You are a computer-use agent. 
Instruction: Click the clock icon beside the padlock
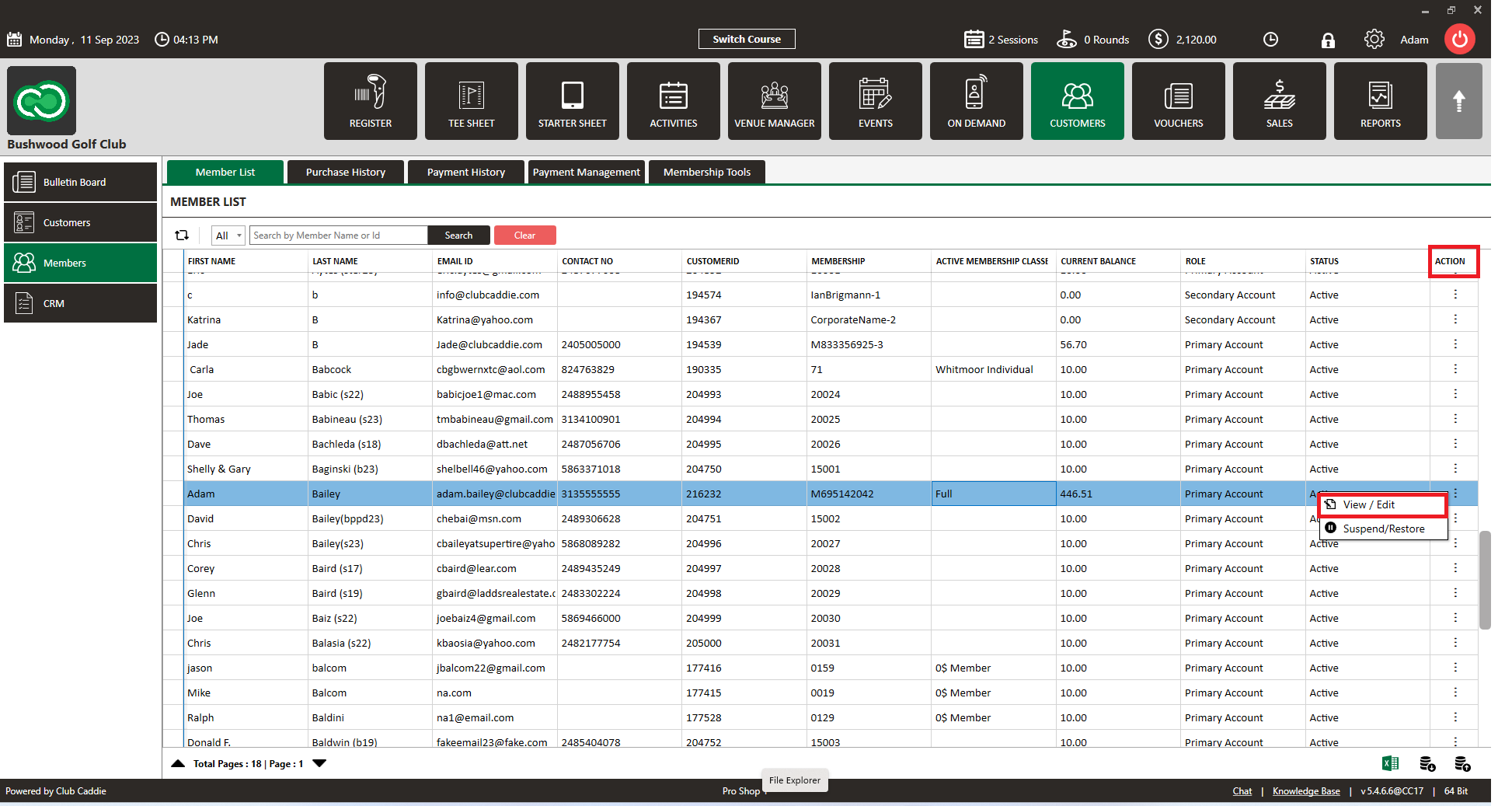click(1270, 40)
